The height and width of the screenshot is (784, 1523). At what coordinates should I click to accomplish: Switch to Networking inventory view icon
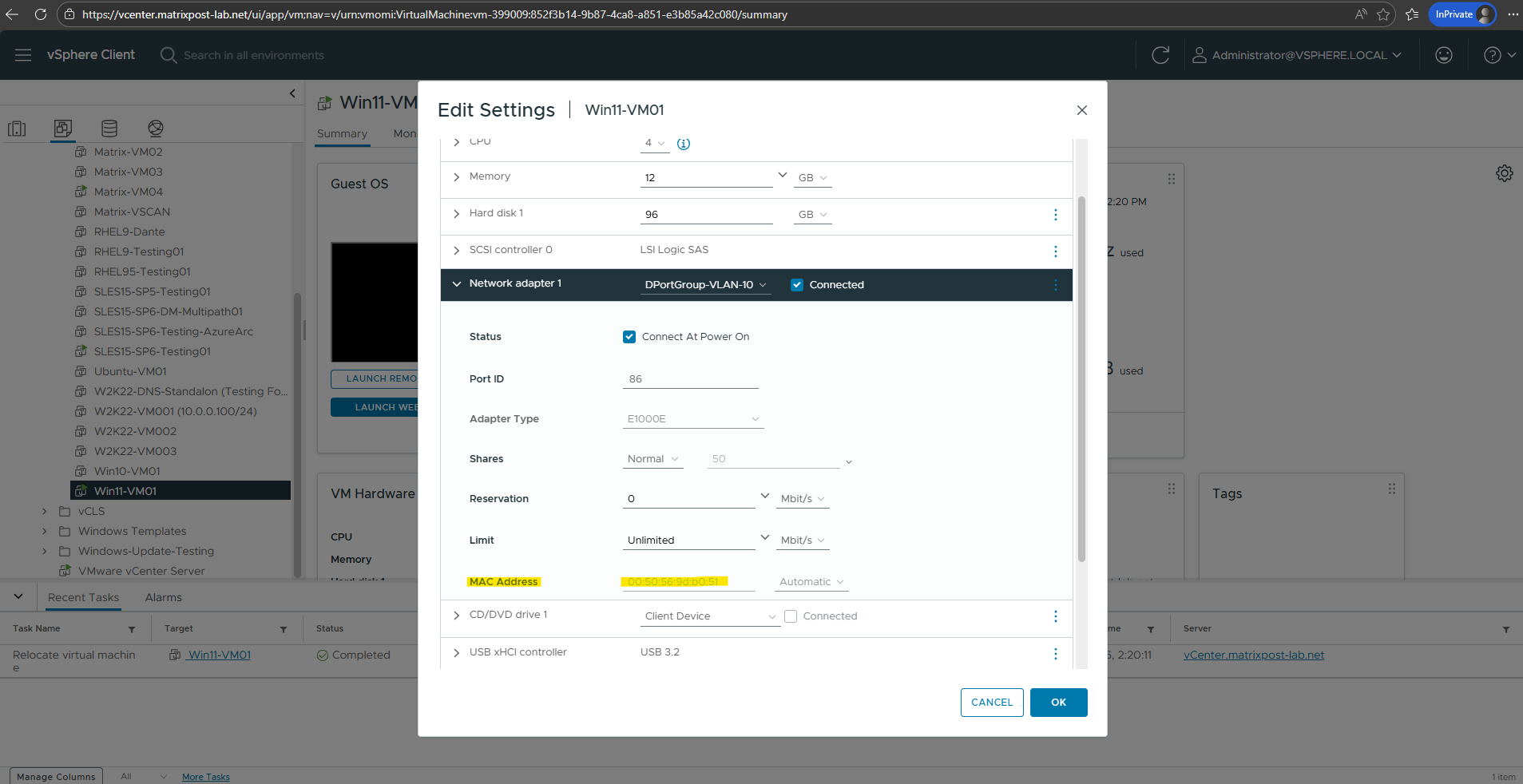click(x=156, y=129)
